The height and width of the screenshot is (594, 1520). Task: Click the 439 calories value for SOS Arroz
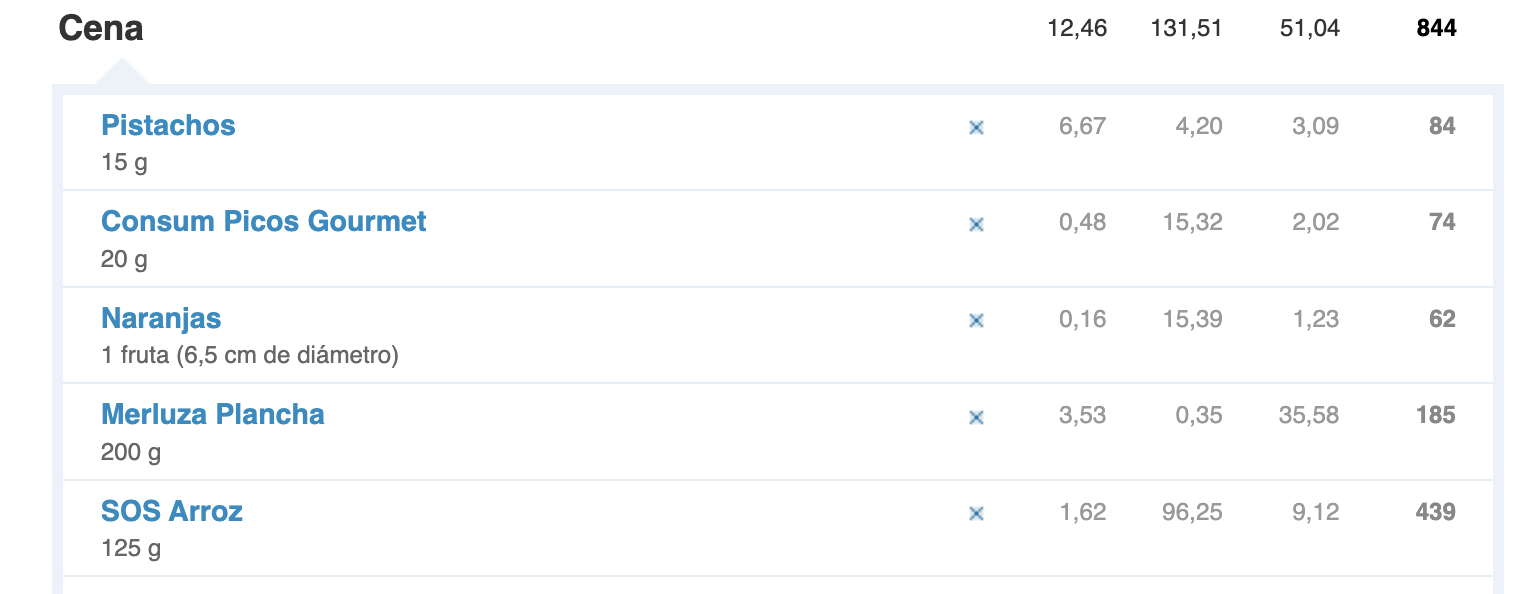[x=1435, y=512]
